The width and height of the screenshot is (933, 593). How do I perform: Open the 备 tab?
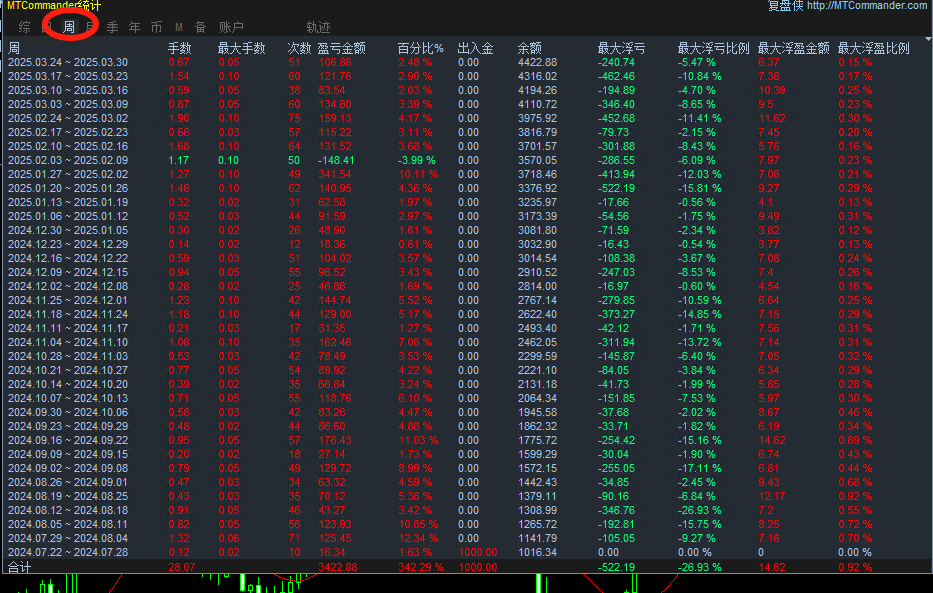click(x=200, y=27)
